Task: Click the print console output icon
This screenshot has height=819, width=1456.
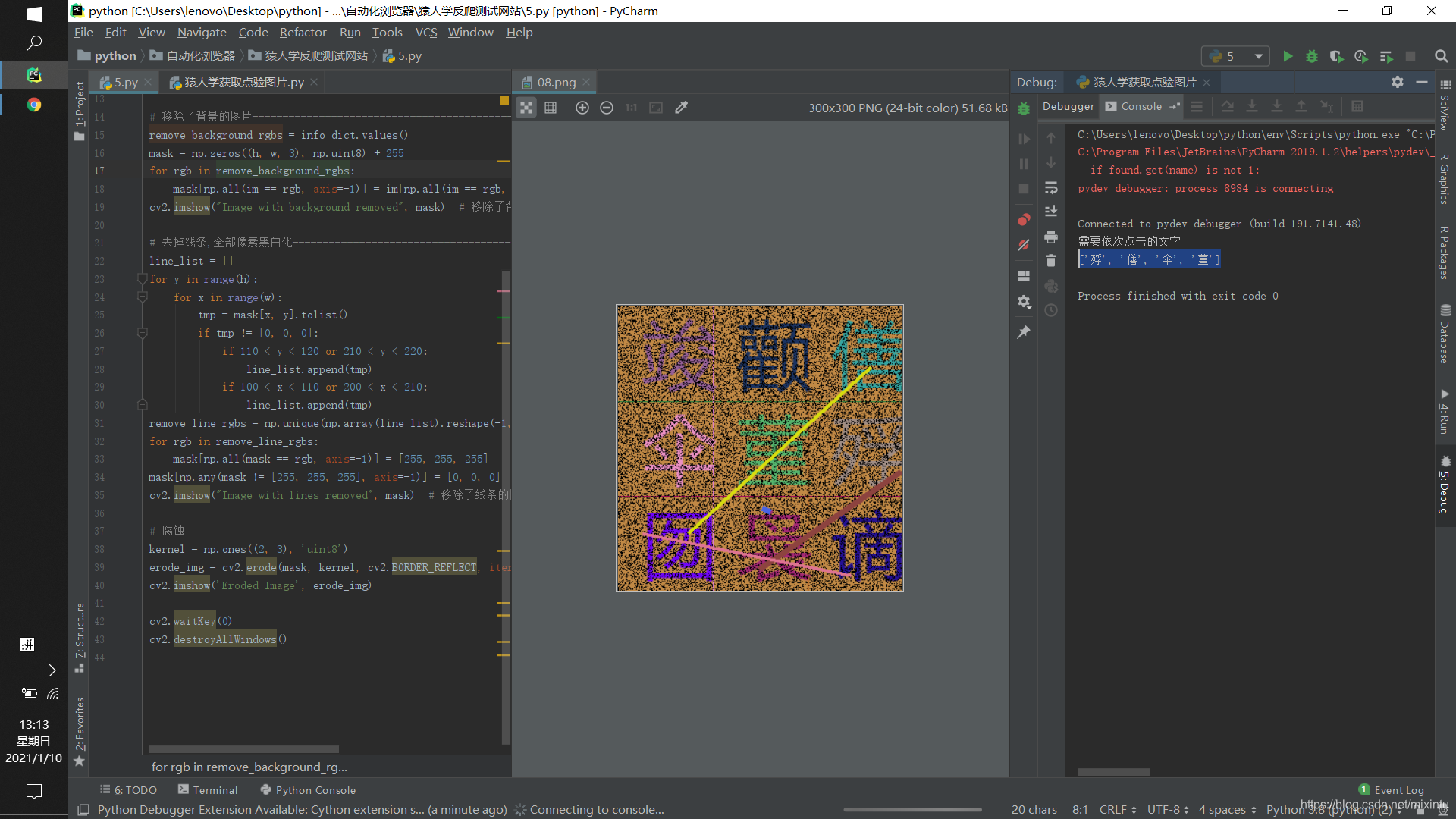Action: click(x=1051, y=237)
